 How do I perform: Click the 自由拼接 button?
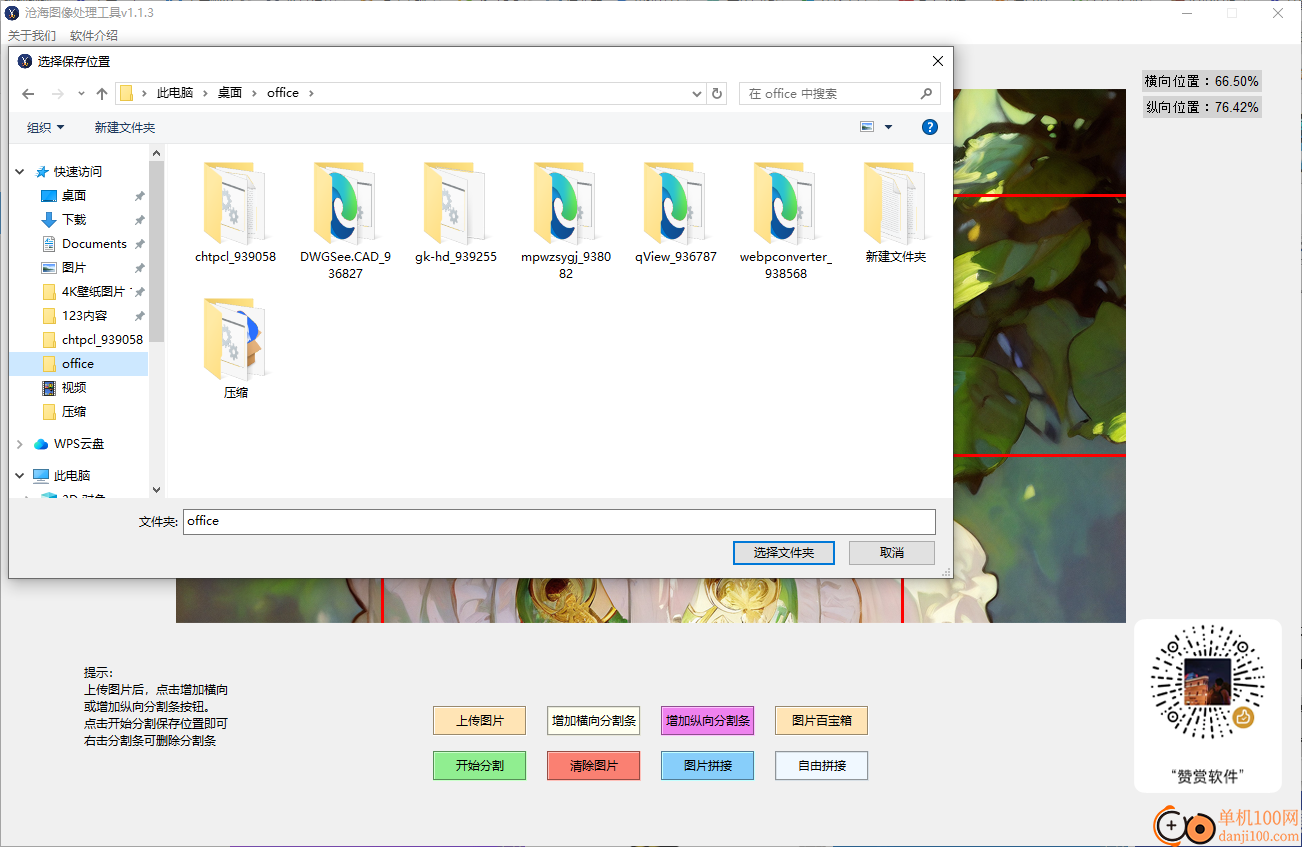point(822,766)
